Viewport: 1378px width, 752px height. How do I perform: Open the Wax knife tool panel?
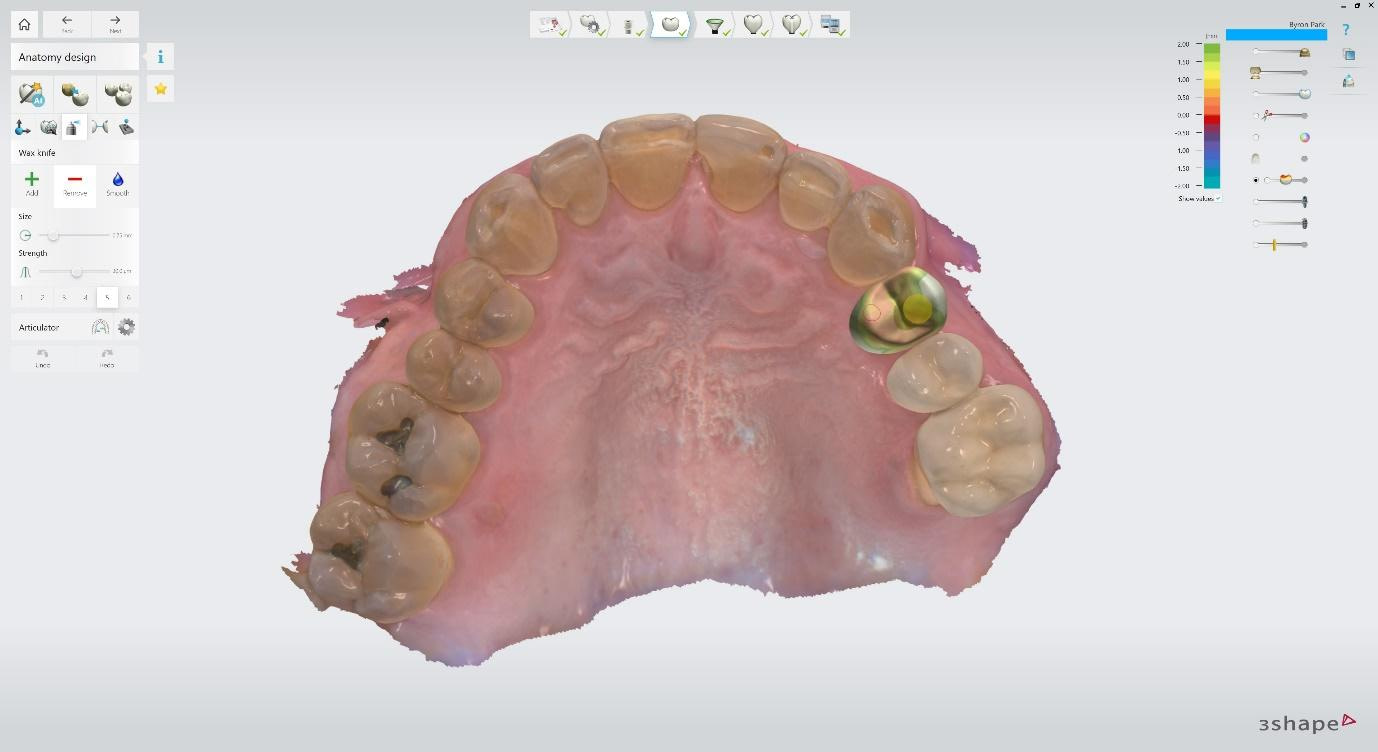pos(74,127)
